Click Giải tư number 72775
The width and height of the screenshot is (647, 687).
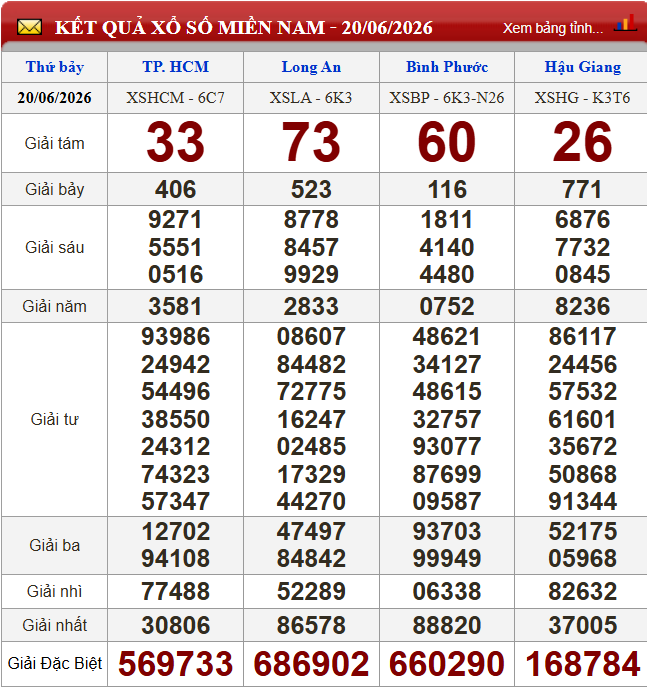(x=311, y=391)
